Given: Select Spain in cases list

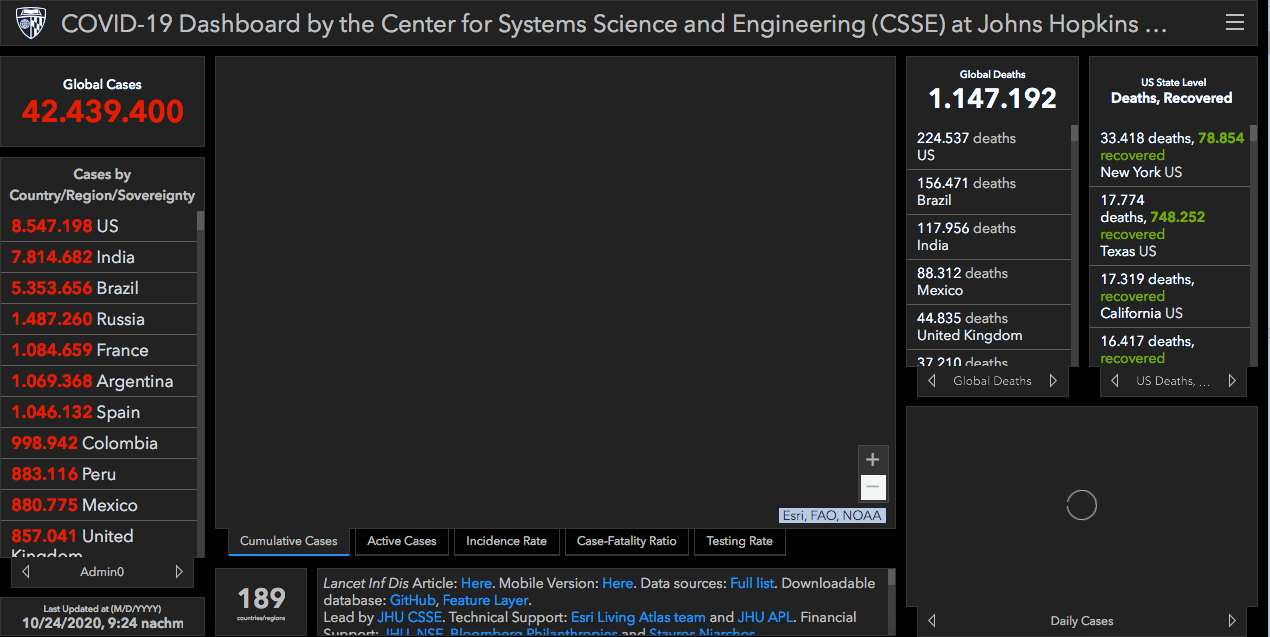Looking at the screenshot, I should click(x=98, y=412).
